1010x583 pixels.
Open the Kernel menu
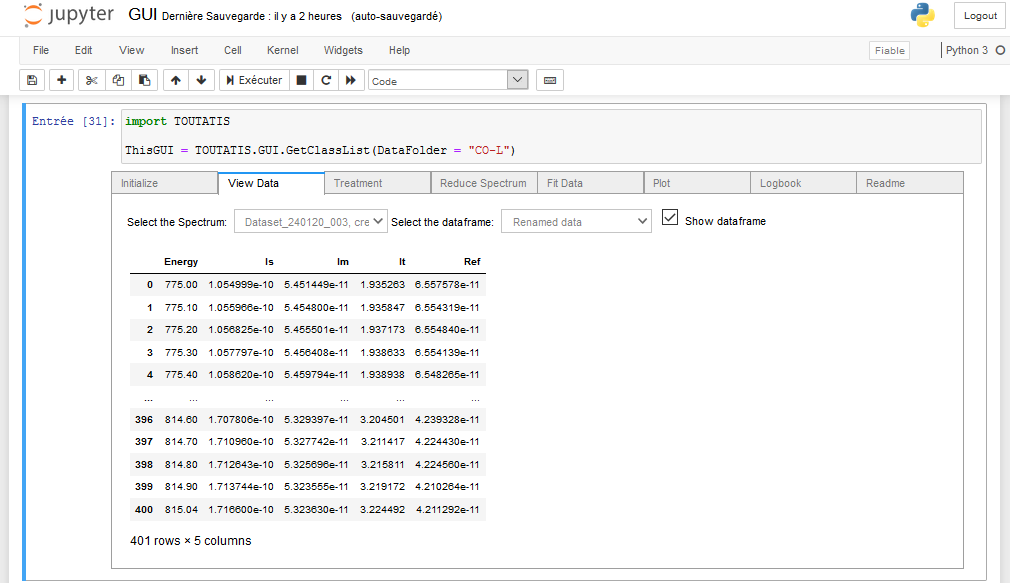282,50
